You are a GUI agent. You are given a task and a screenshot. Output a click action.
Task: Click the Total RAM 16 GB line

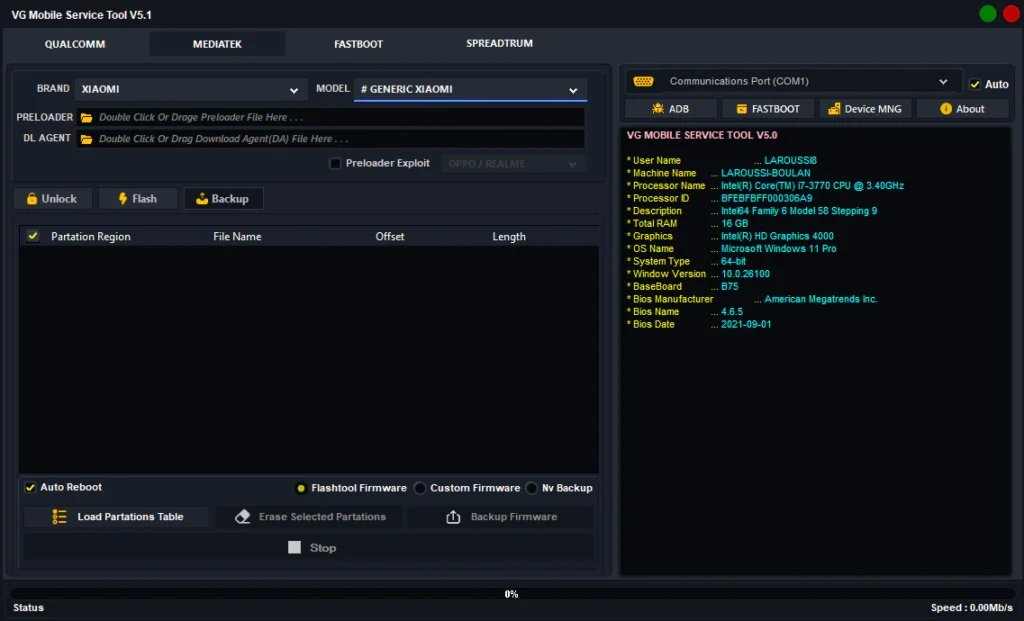point(686,223)
